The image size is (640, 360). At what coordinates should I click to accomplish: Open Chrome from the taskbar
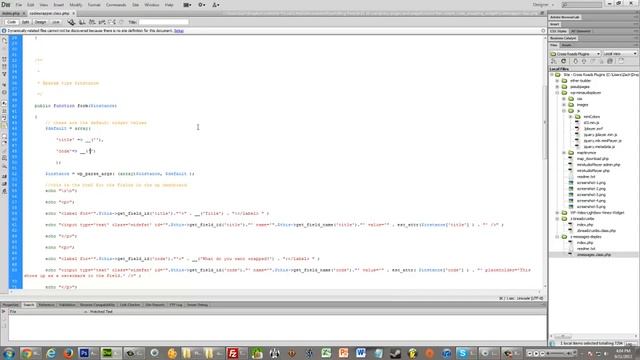click(x=27, y=353)
